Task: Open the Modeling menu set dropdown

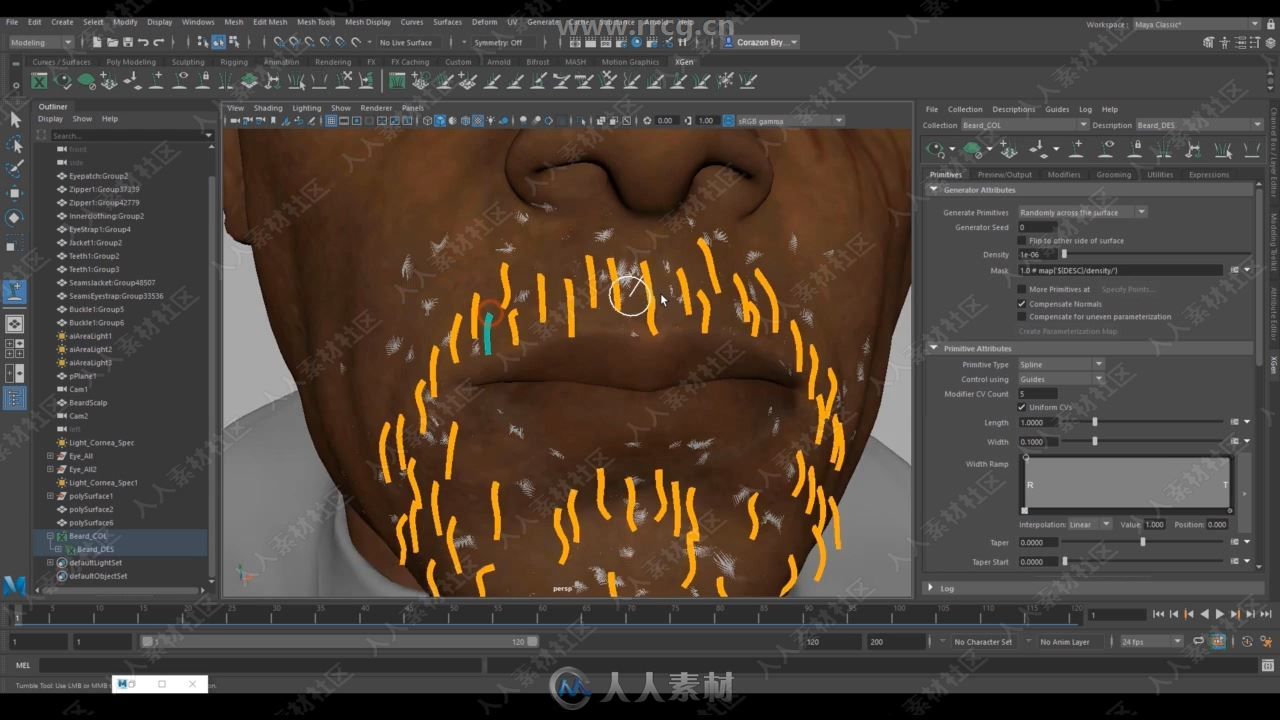Action: 40,42
